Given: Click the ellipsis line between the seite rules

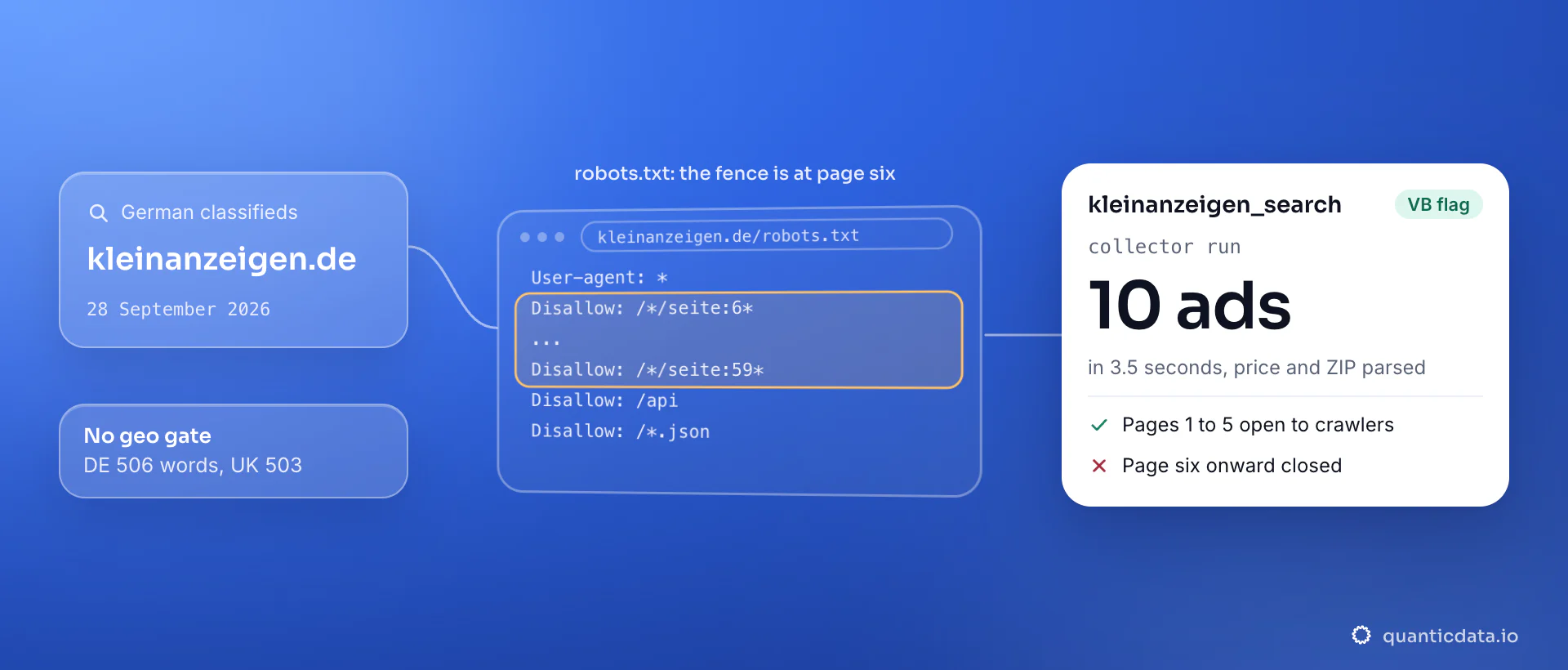Looking at the screenshot, I should pos(546,342).
